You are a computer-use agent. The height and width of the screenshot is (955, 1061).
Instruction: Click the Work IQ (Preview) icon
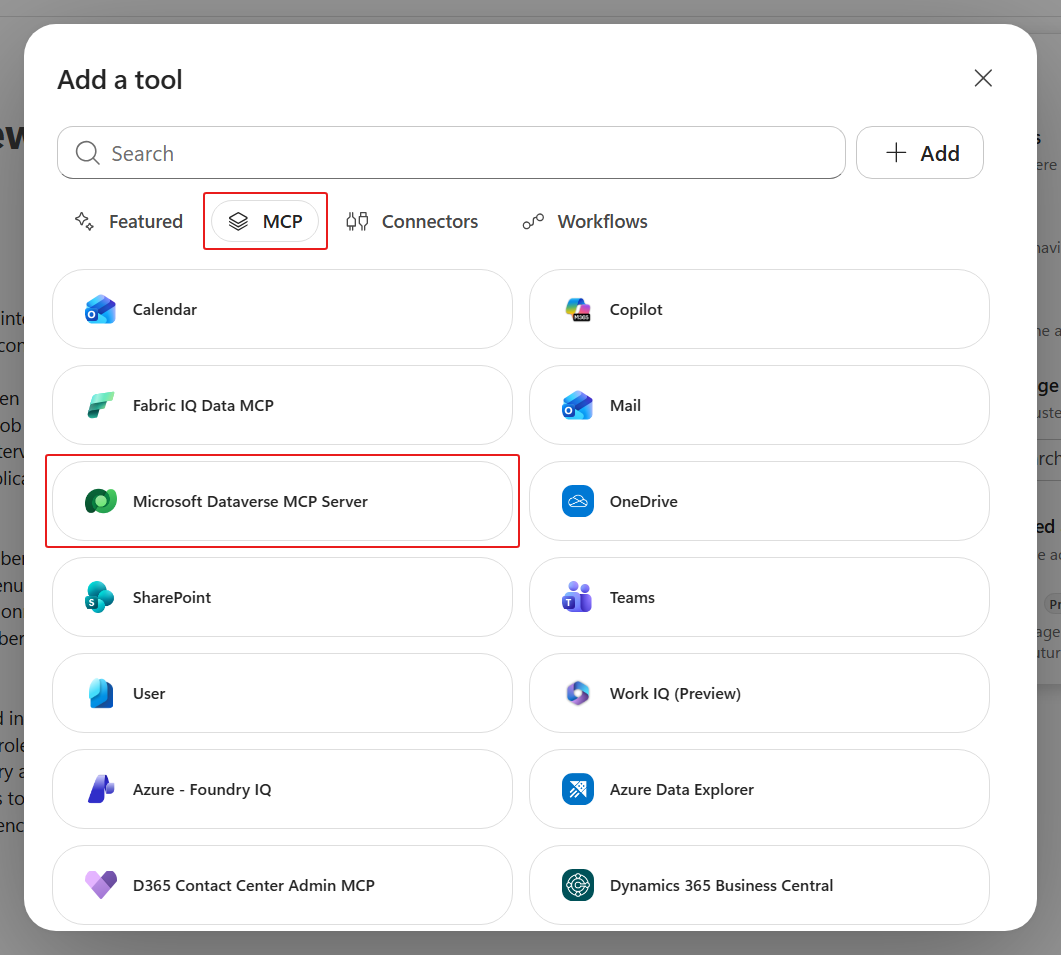[x=578, y=693]
